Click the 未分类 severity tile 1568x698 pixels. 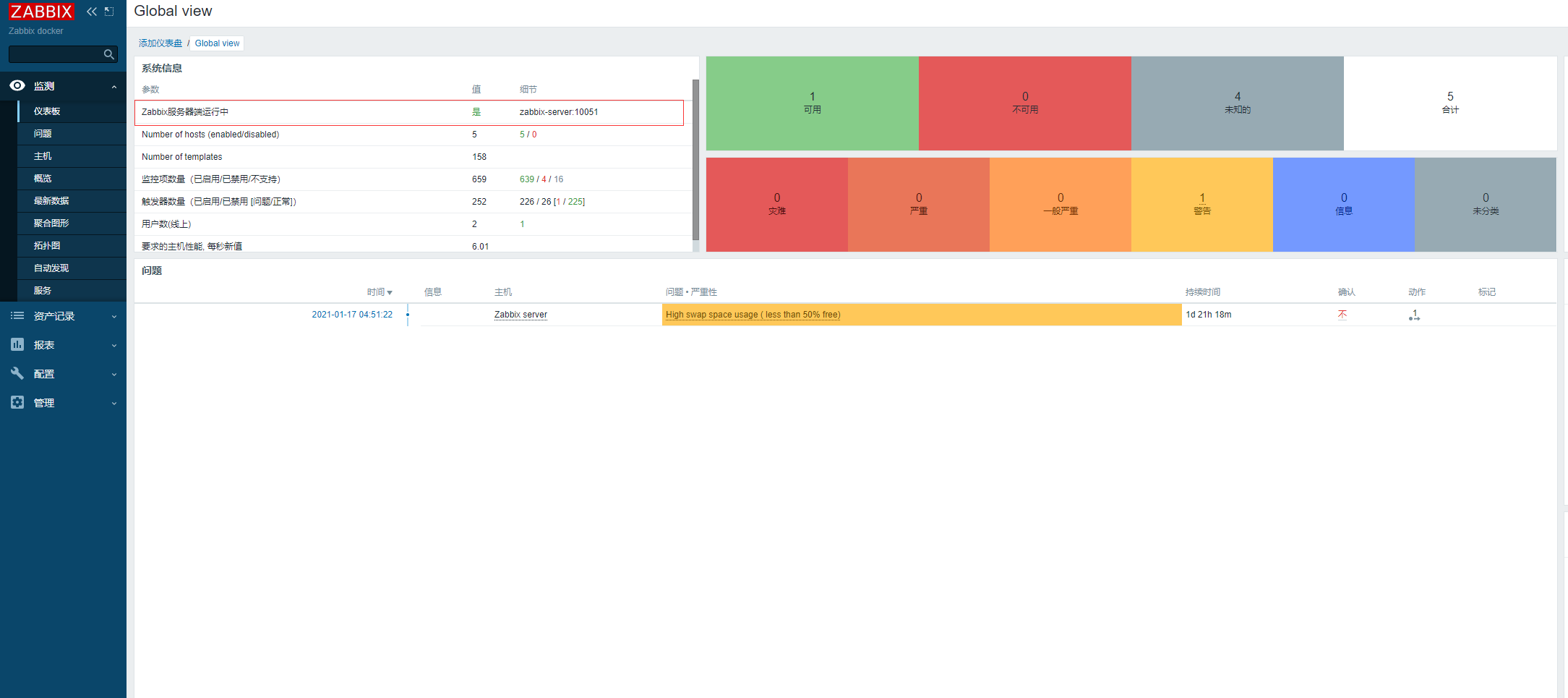(x=1486, y=205)
